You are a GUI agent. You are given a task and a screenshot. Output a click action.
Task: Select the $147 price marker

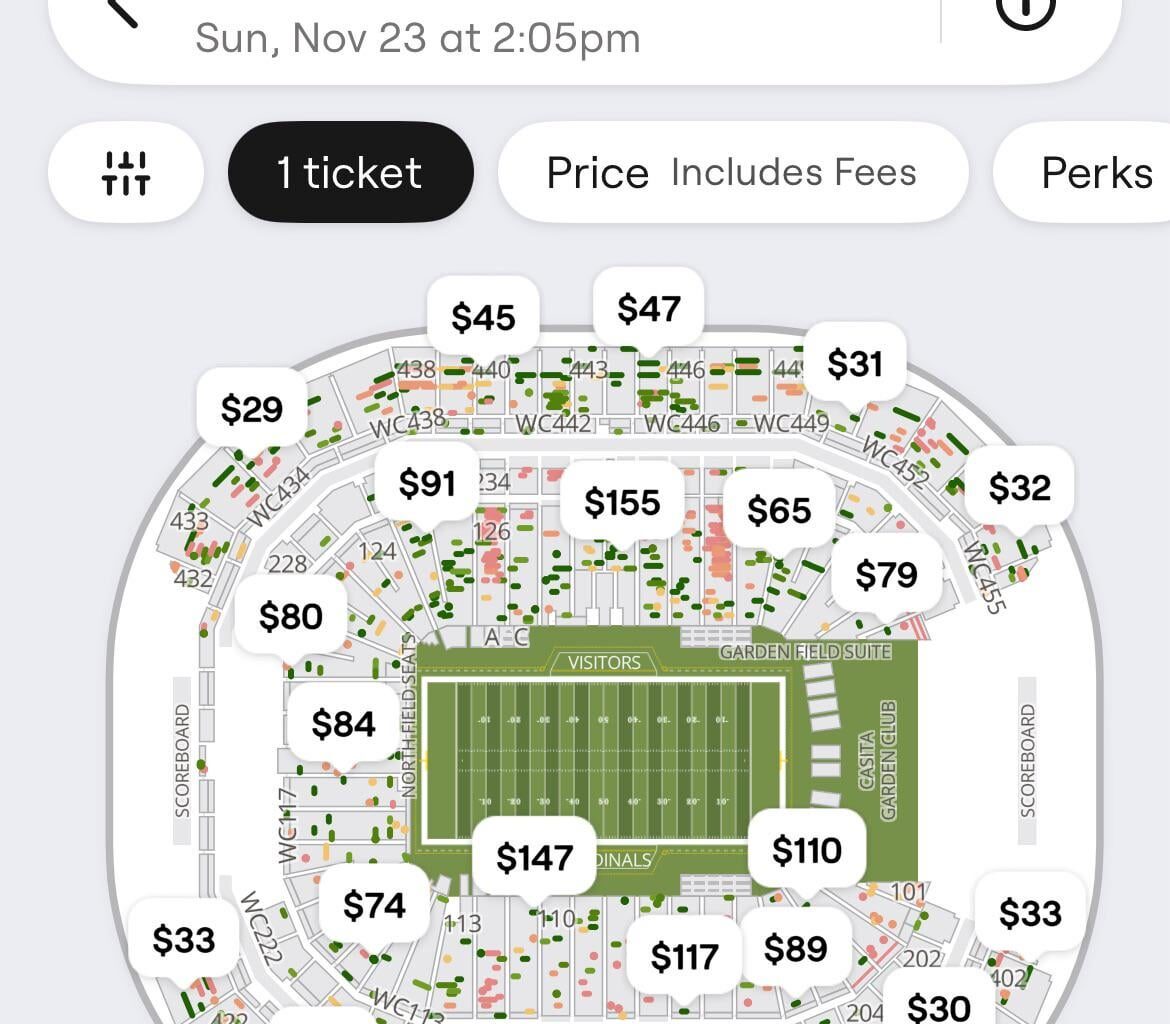point(534,857)
